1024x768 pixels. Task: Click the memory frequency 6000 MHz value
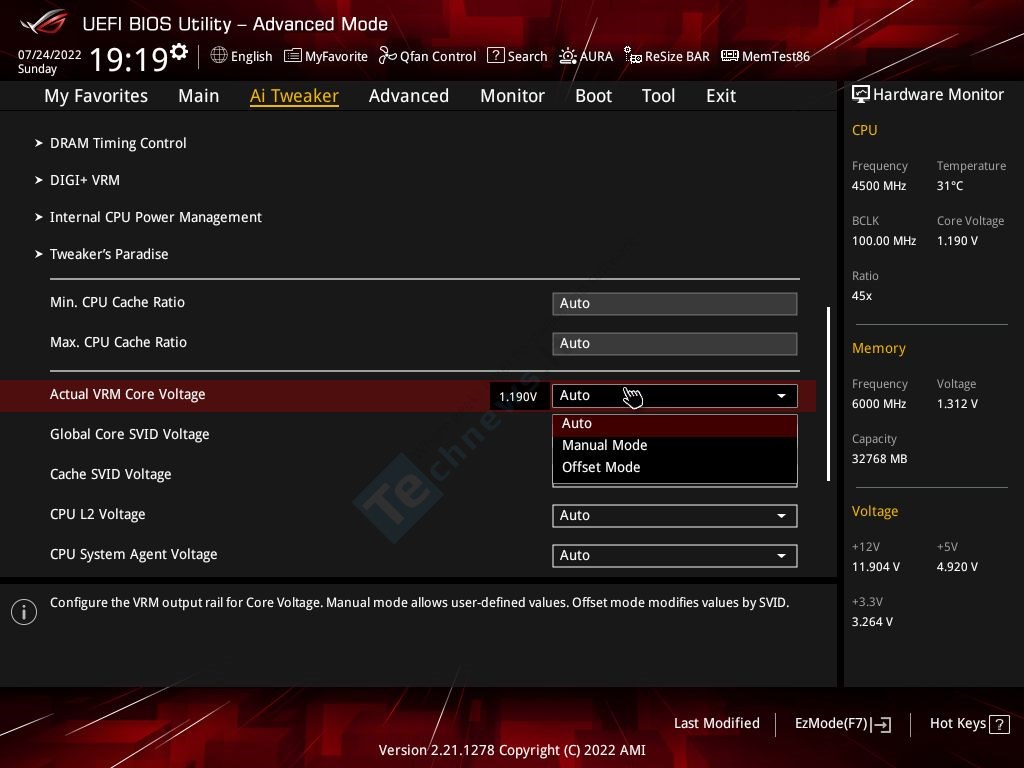pos(878,404)
